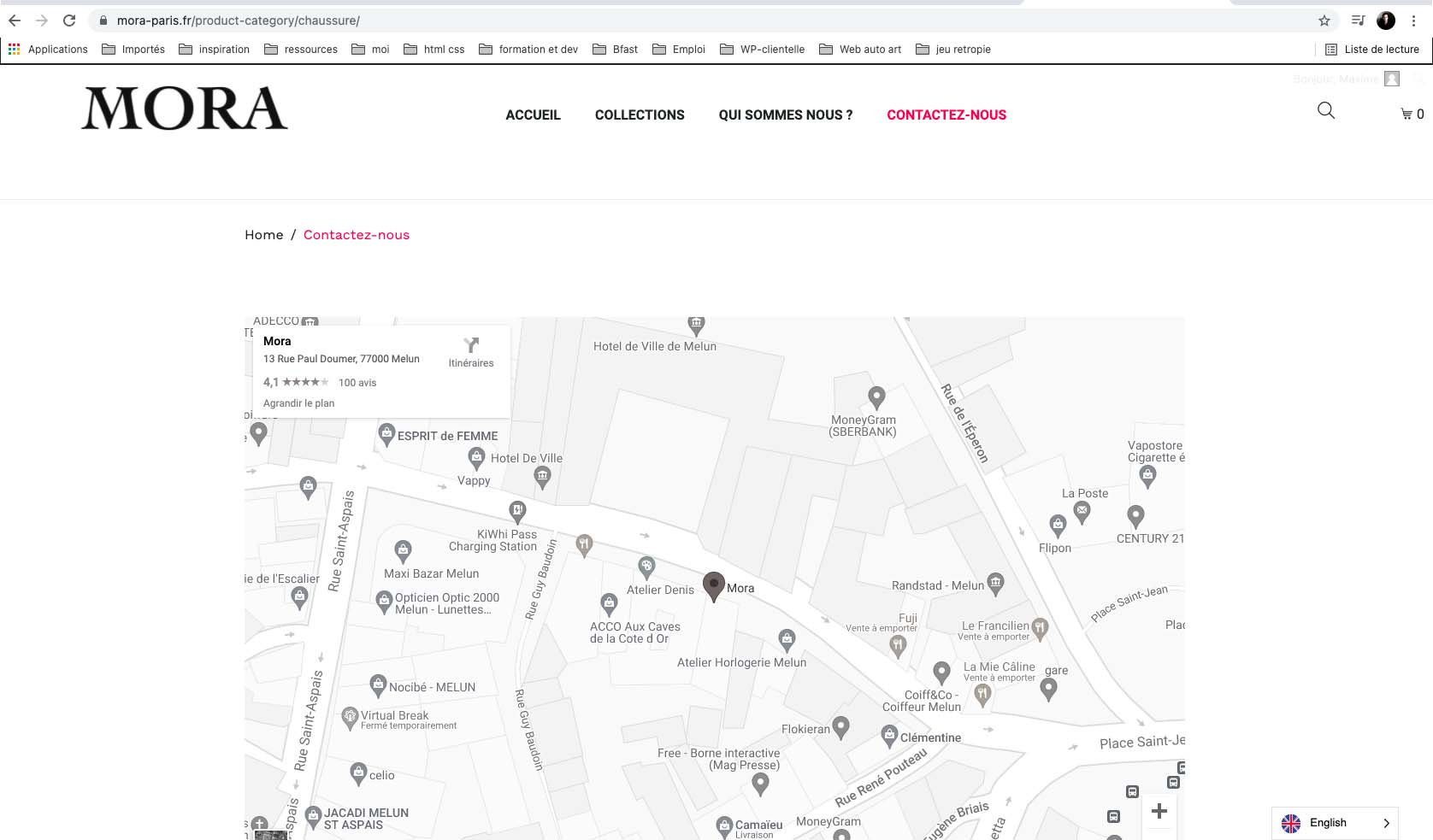Open the Emploi bookmark folder
The width and height of the screenshot is (1433, 840).
(679, 50)
